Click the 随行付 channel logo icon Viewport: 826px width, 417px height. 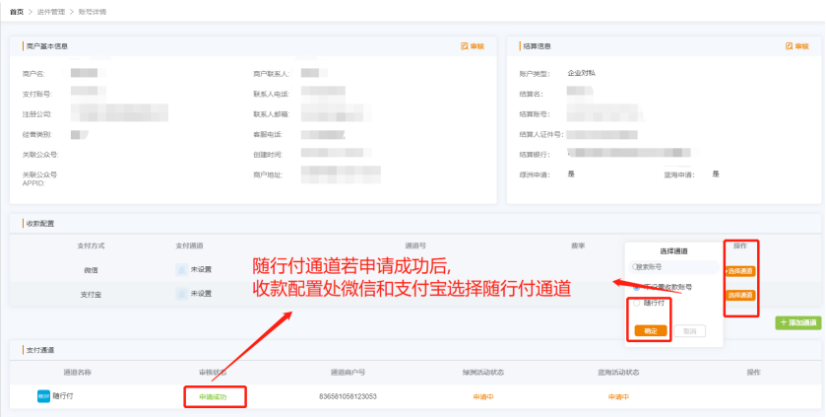coord(43,396)
